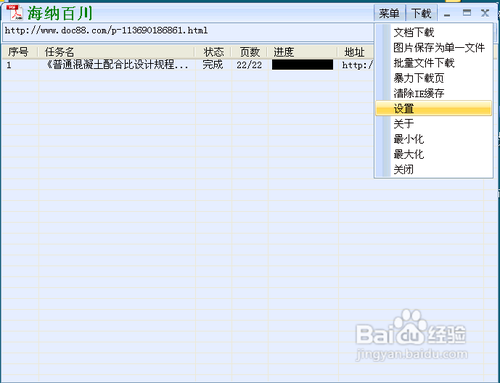The height and width of the screenshot is (383, 500).
Task: Click the 完成 status cell
Action: (213, 65)
